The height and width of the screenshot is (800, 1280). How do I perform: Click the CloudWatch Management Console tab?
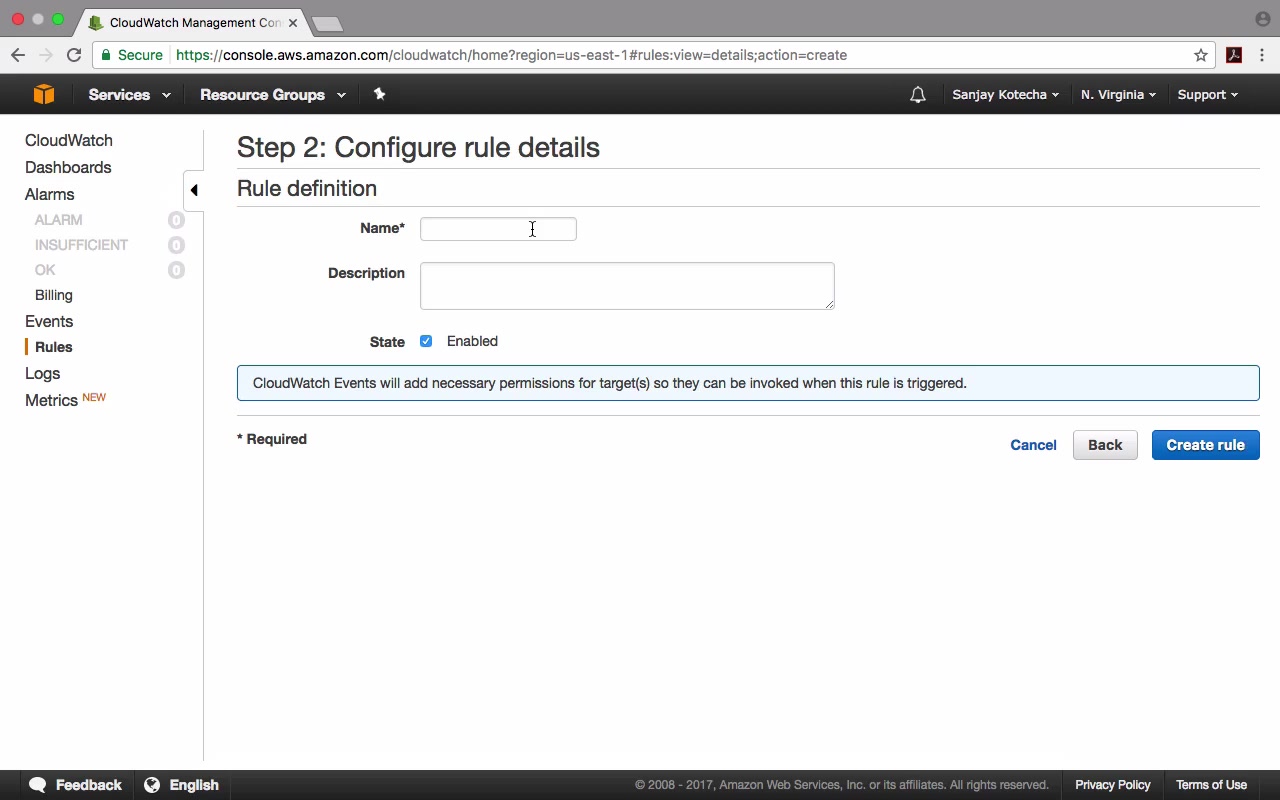coord(193,22)
